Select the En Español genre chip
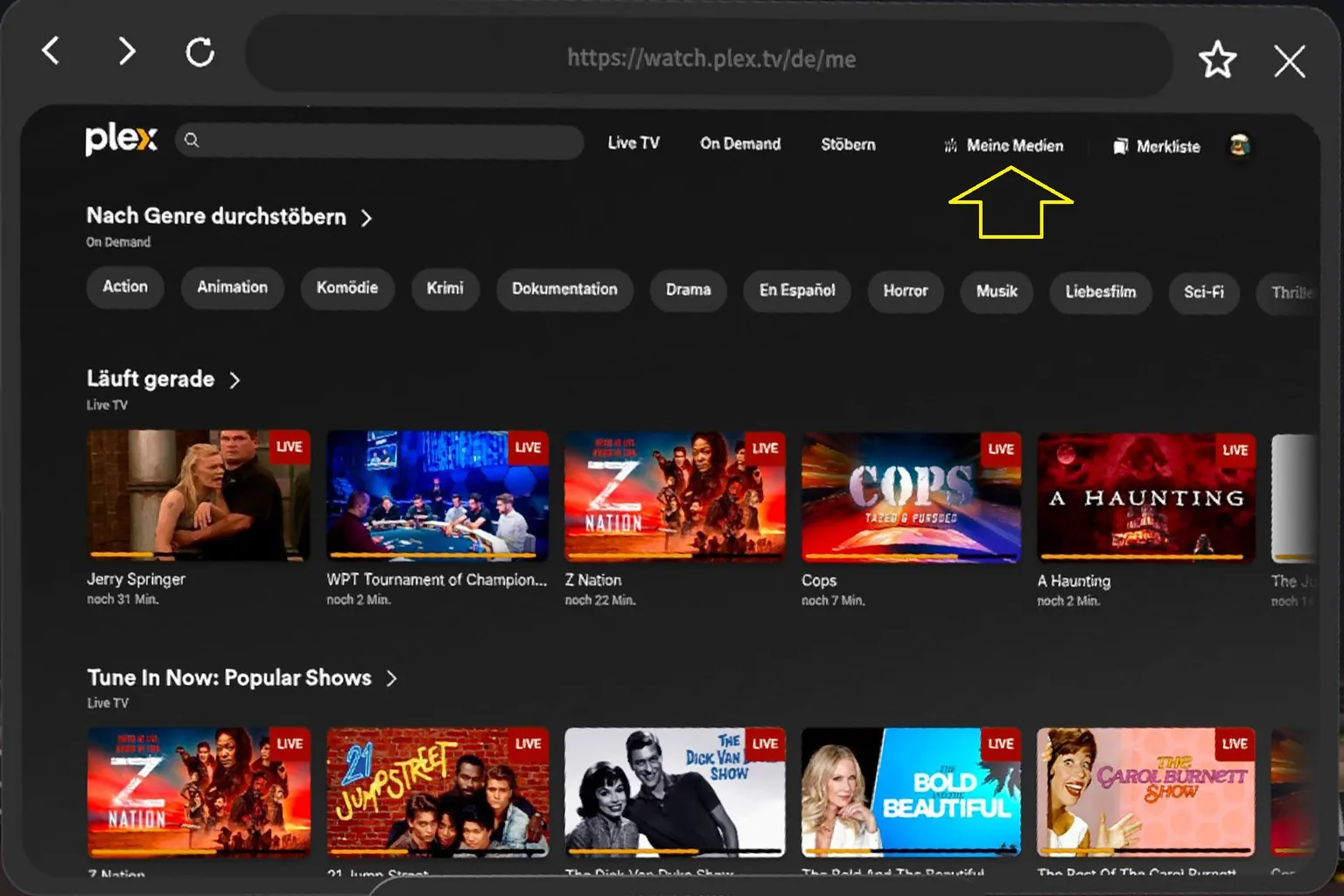 [797, 290]
